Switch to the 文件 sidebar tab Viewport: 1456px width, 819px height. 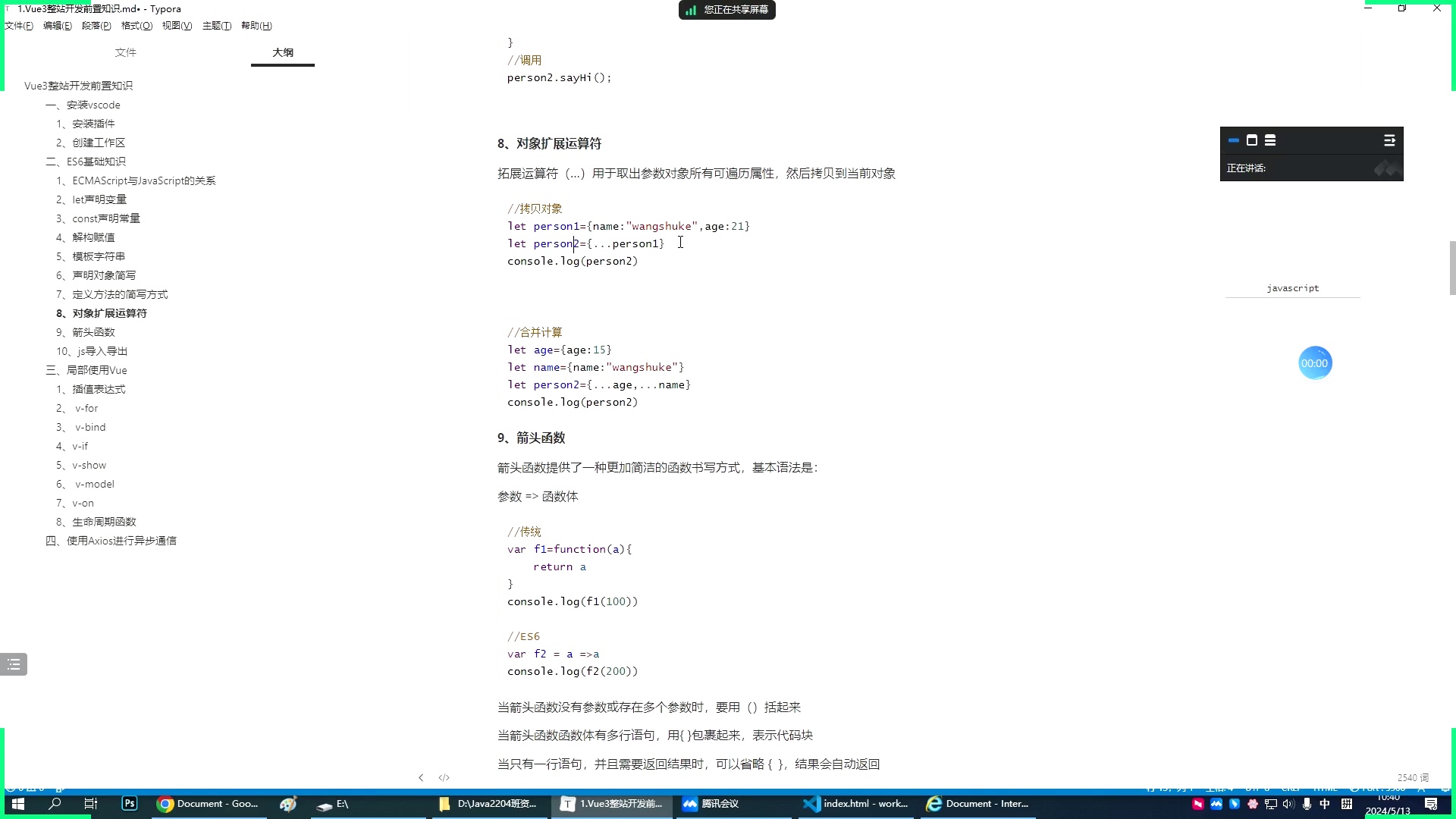click(x=125, y=52)
